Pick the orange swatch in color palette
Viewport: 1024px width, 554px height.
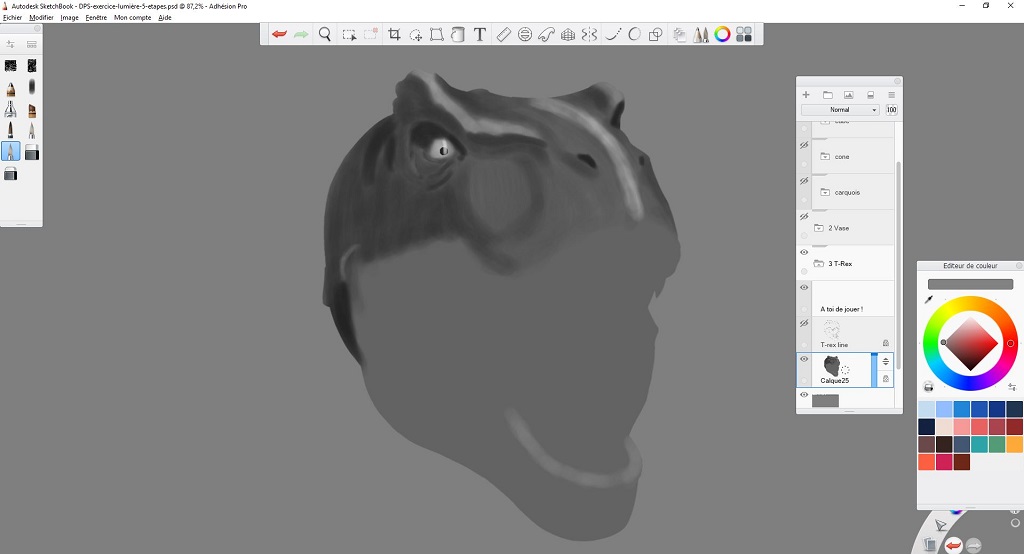point(1014,444)
